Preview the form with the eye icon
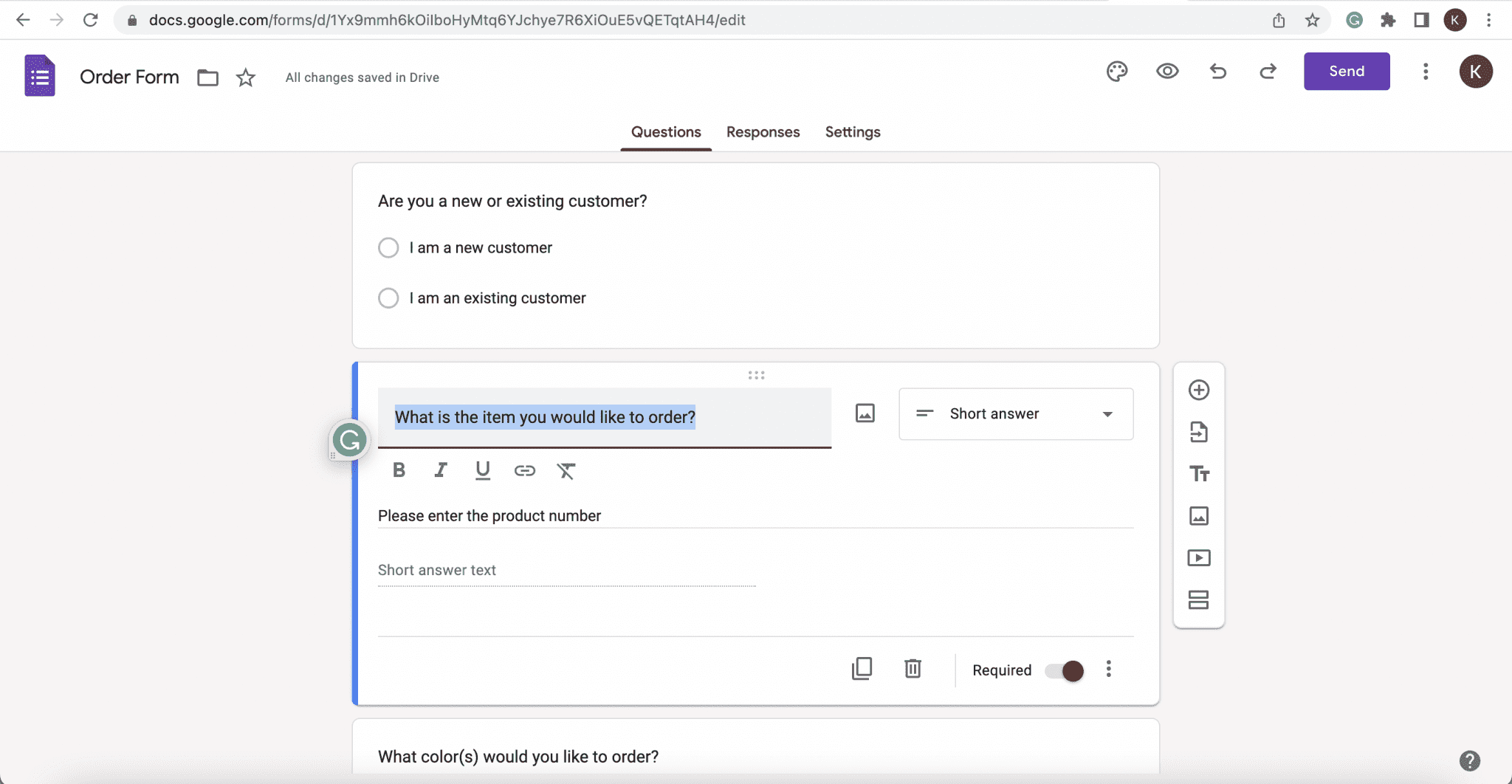The width and height of the screenshot is (1512, 784). click(x=1167, y=72)
